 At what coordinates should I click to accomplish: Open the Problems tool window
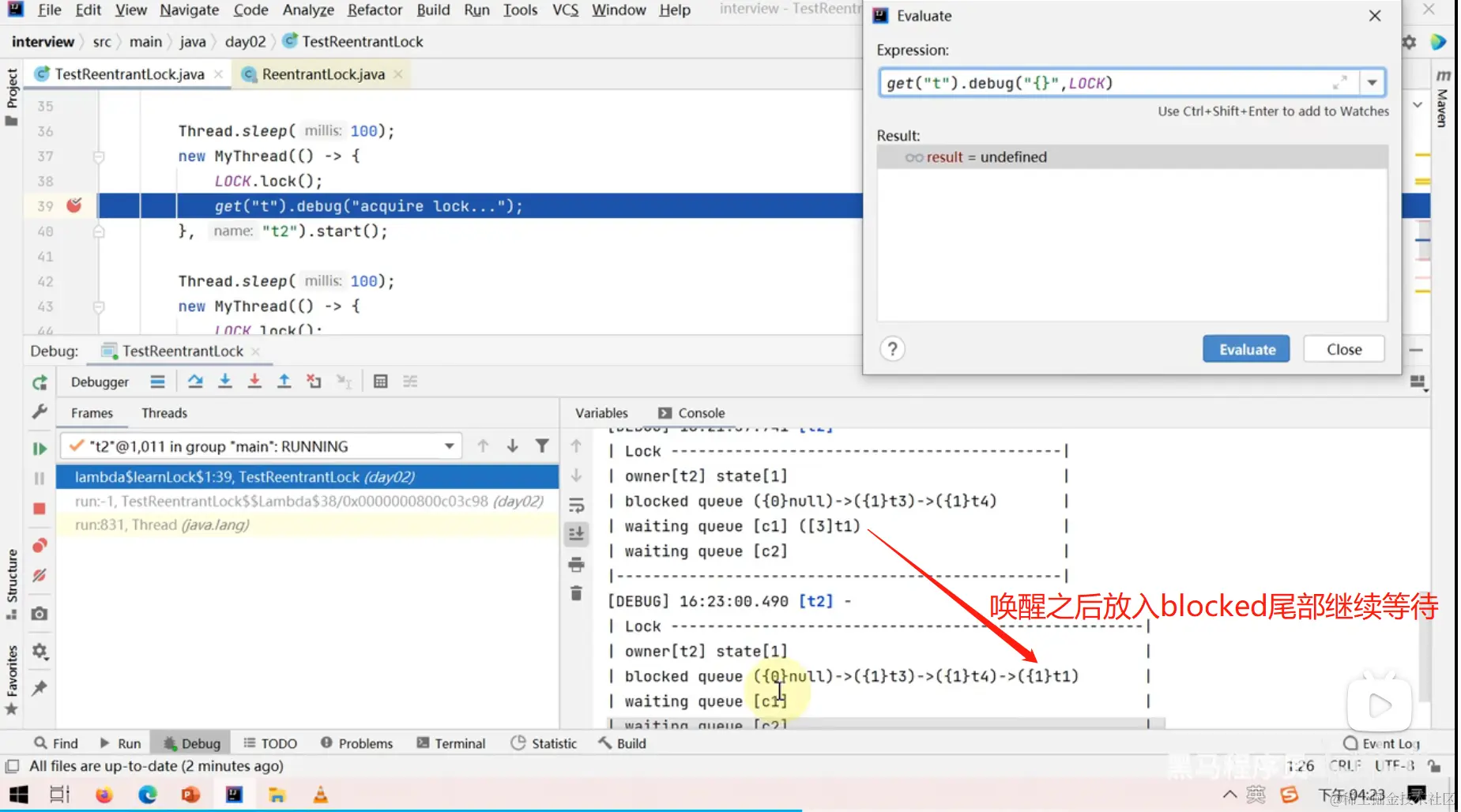point(356,743)
